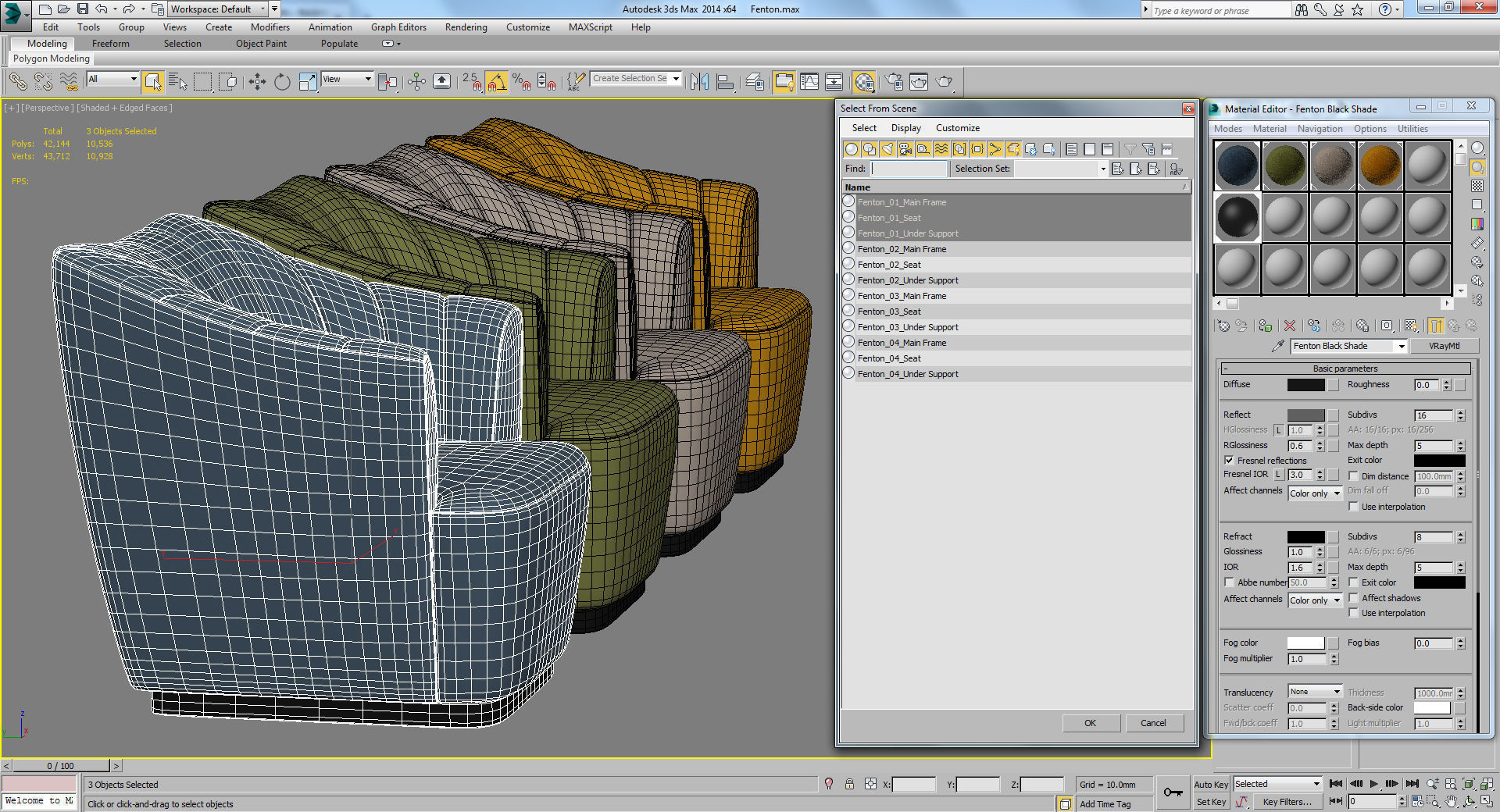This screenshot has width=1500, height=812.
Task: Click Assign Material to Selection icon
Action: [x=1266, y=326]
